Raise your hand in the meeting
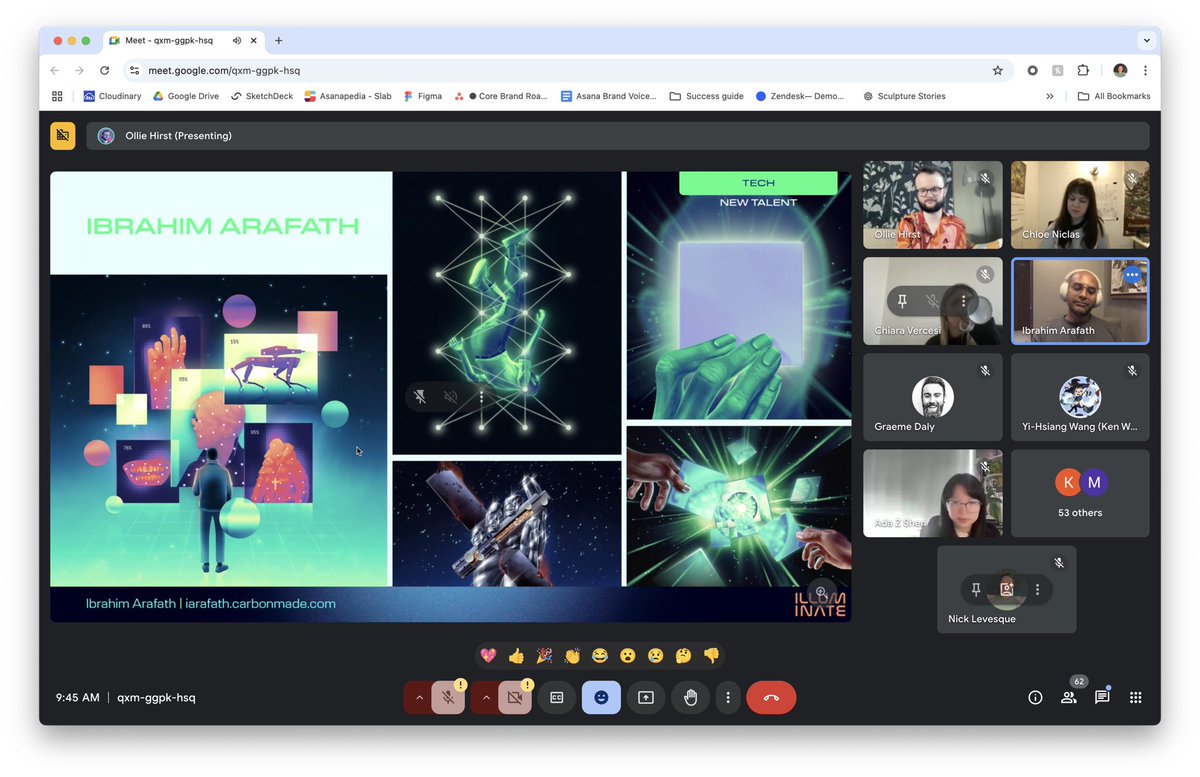1200x777 pixels. [690, 697]
